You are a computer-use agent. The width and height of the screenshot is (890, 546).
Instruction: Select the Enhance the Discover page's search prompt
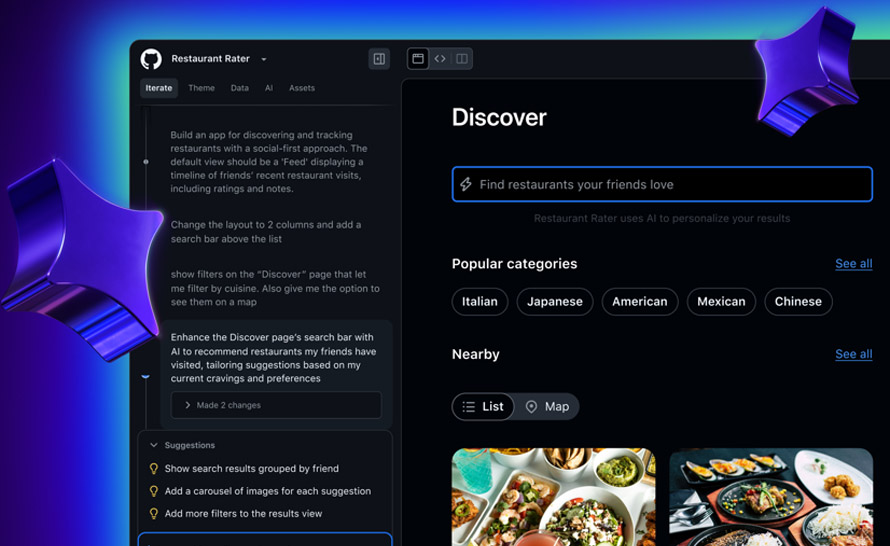tap(274, 358)
